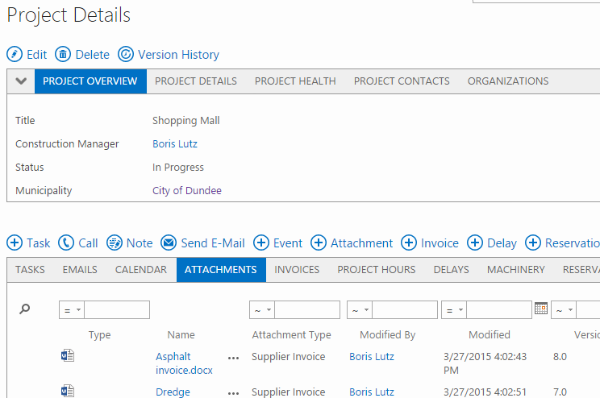Switch to the Project Details tab
Screen dimensions: 600x398
point(196,81)
